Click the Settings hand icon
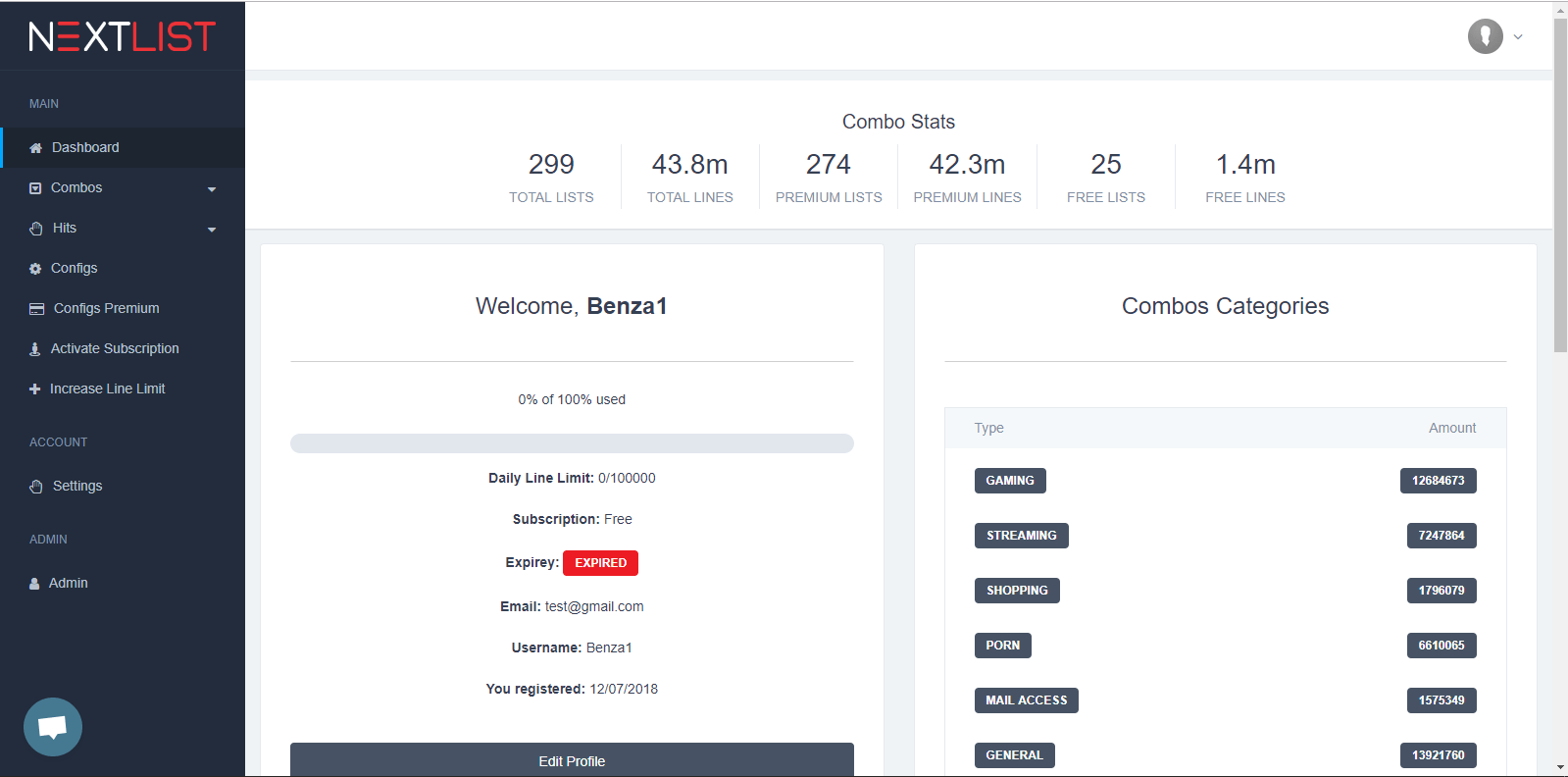The height and width of the screenshot is (777, 1568). click(x=36, y=487)
